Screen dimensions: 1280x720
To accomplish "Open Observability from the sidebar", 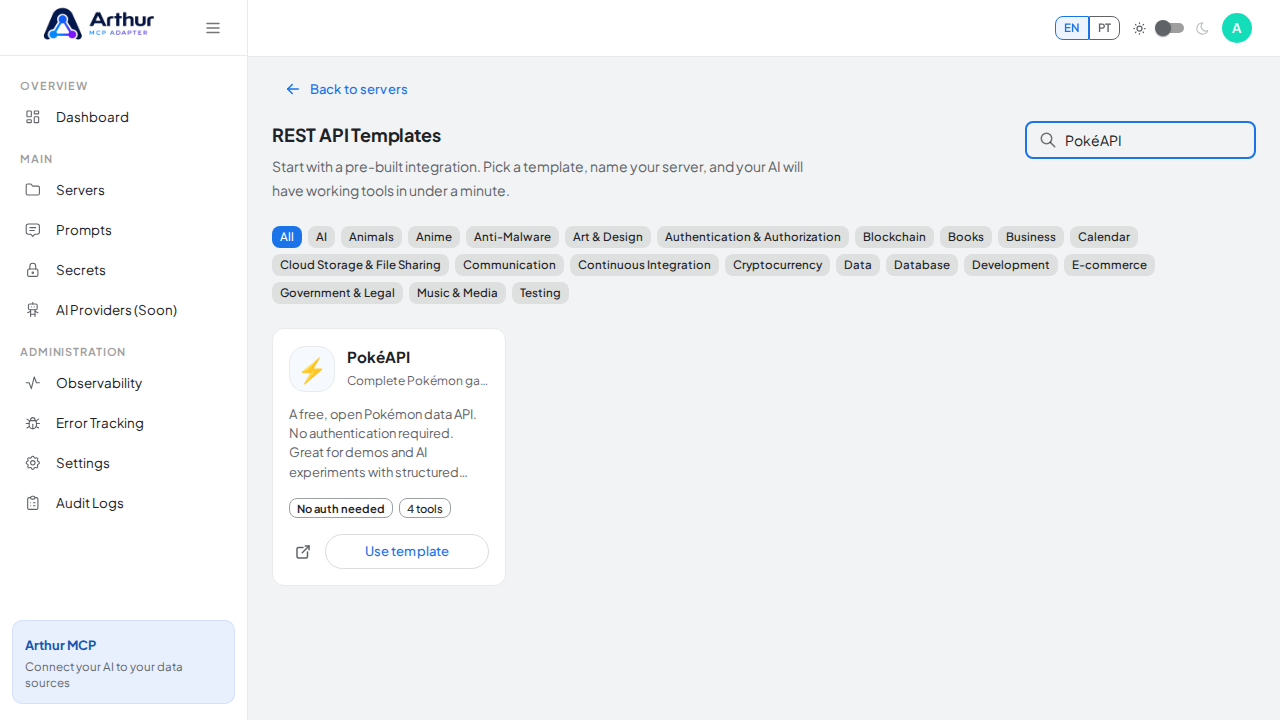I will 123,383.
